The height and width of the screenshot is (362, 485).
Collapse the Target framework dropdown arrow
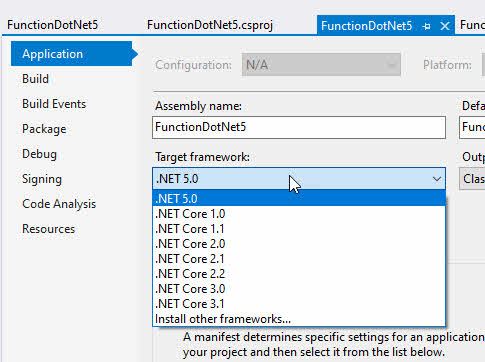(x=437, y=179)
